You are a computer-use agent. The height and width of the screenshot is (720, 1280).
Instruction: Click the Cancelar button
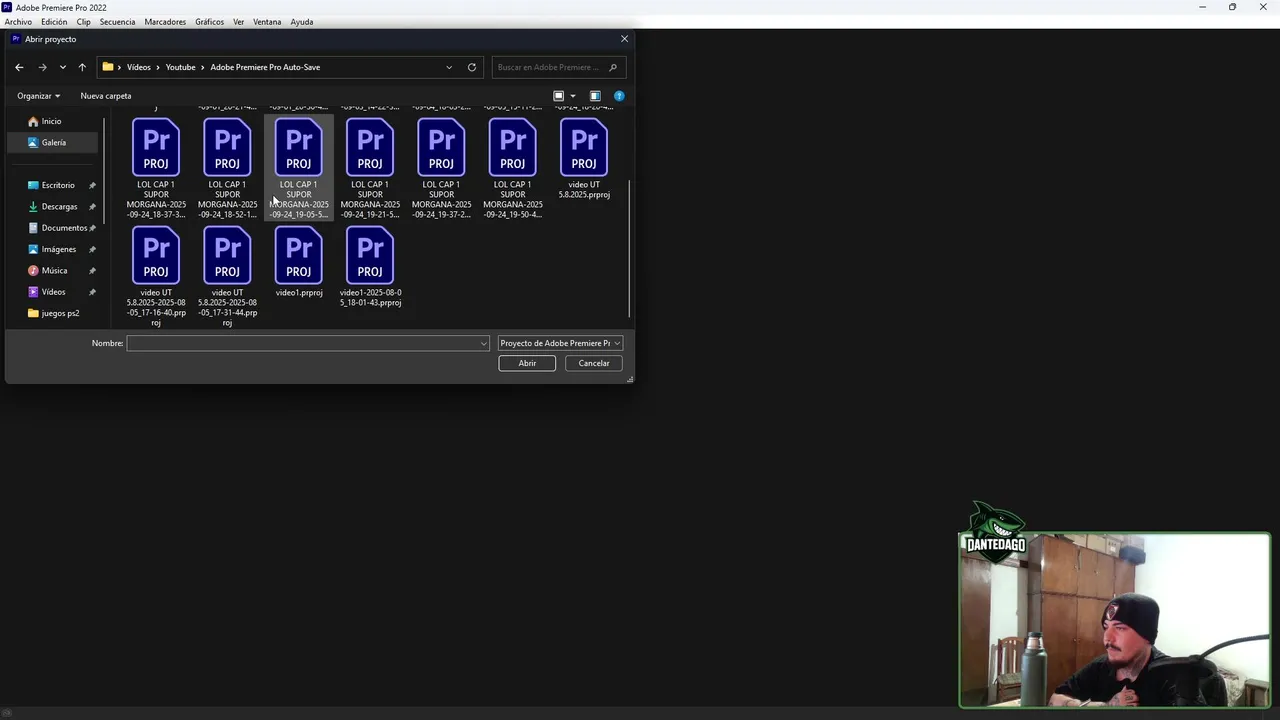click(x=594, y=363)
